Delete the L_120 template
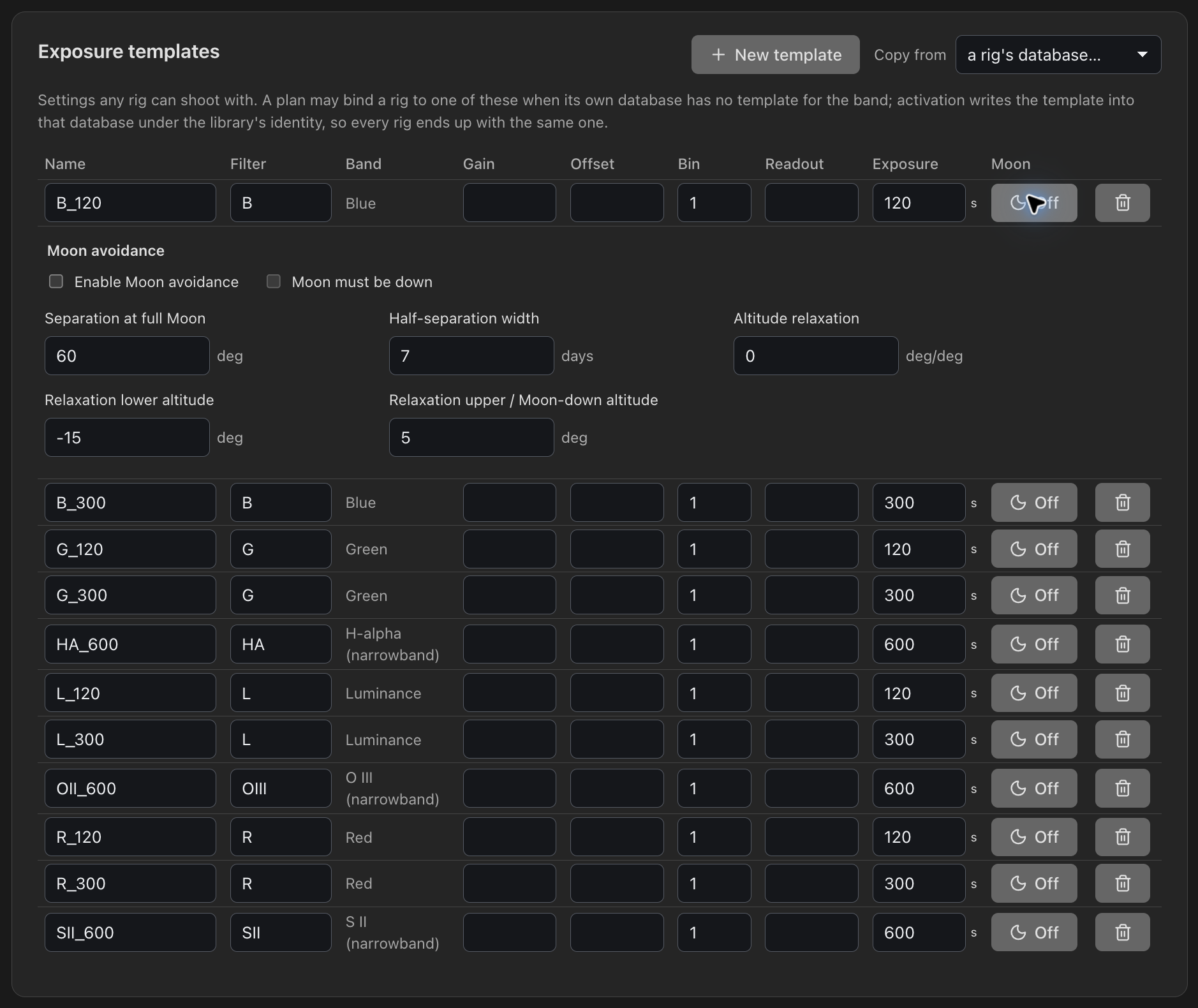 click(1122, 693)
